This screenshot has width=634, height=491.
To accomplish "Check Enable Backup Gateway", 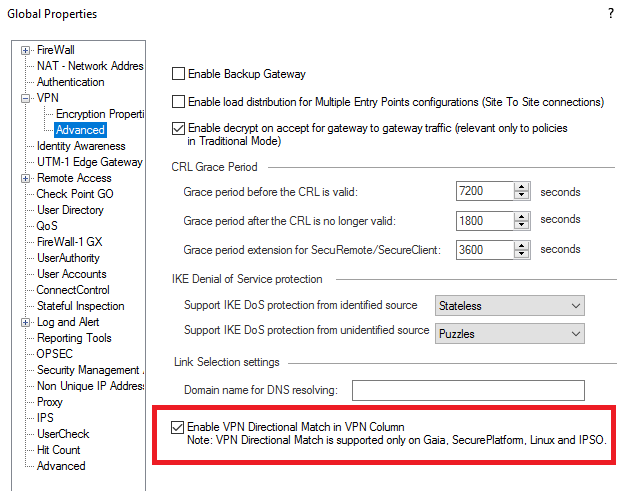I will pyautogui.click(x=178, y=74).
